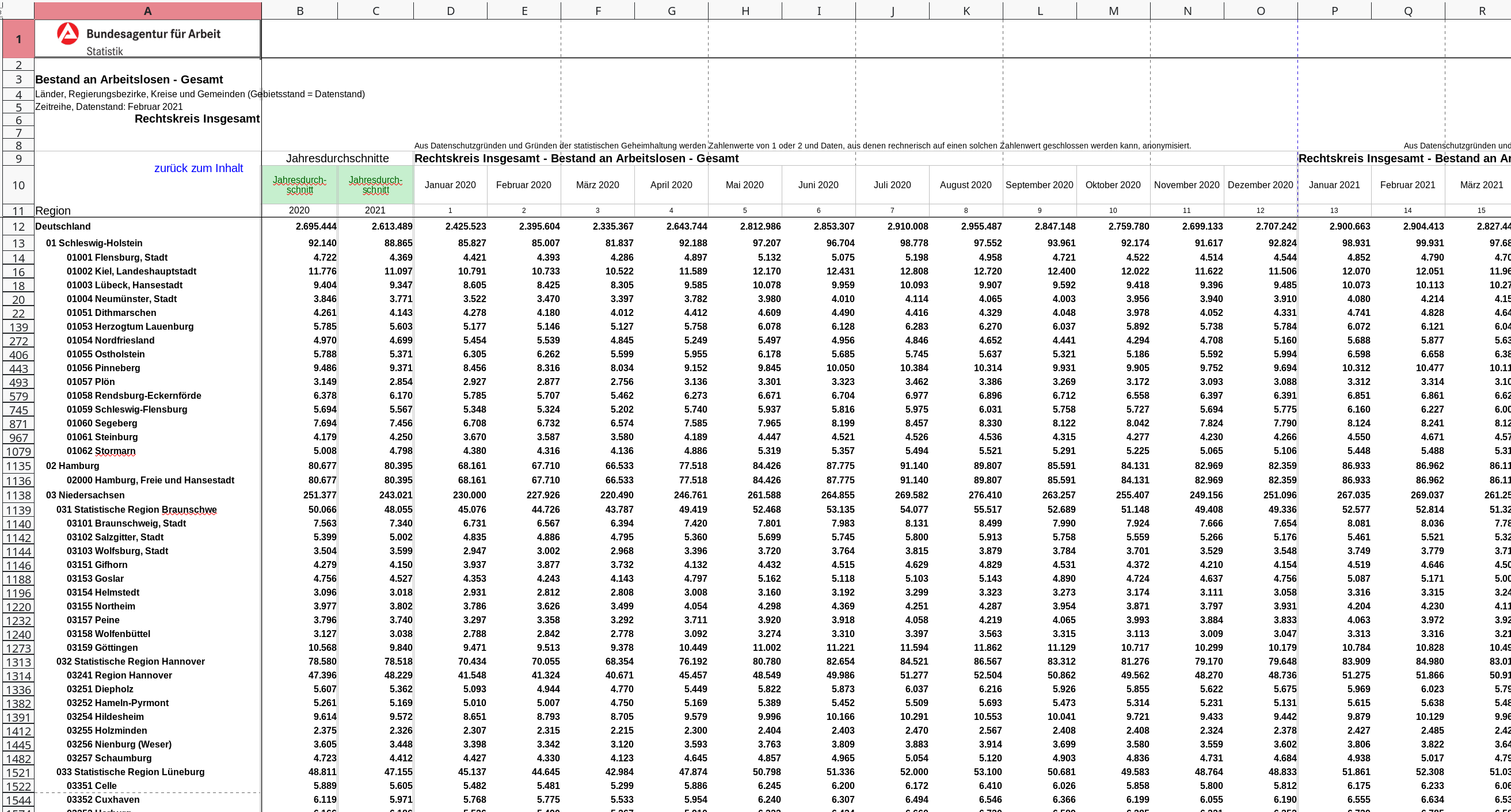Click the '02 Hamburg' row label
1511x812 pixels.
73,466
